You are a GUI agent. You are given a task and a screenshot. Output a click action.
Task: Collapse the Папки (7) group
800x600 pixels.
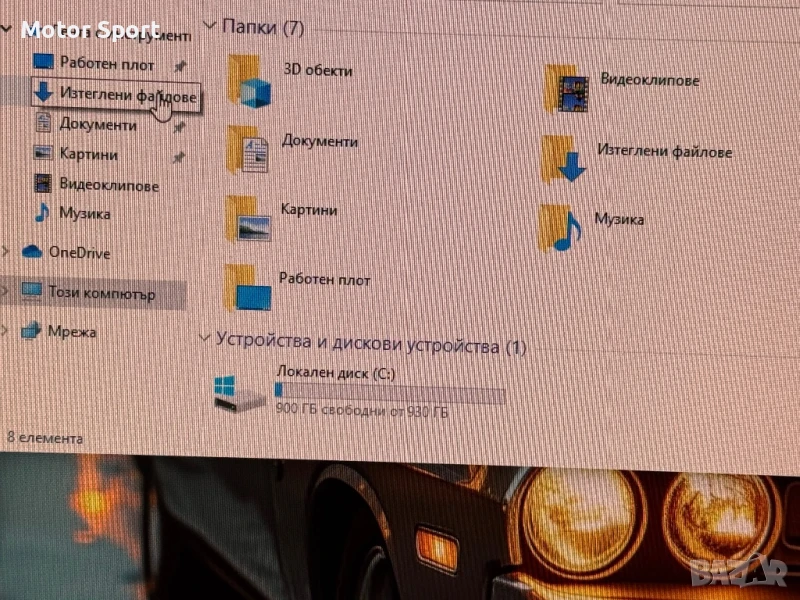[208, 25]
